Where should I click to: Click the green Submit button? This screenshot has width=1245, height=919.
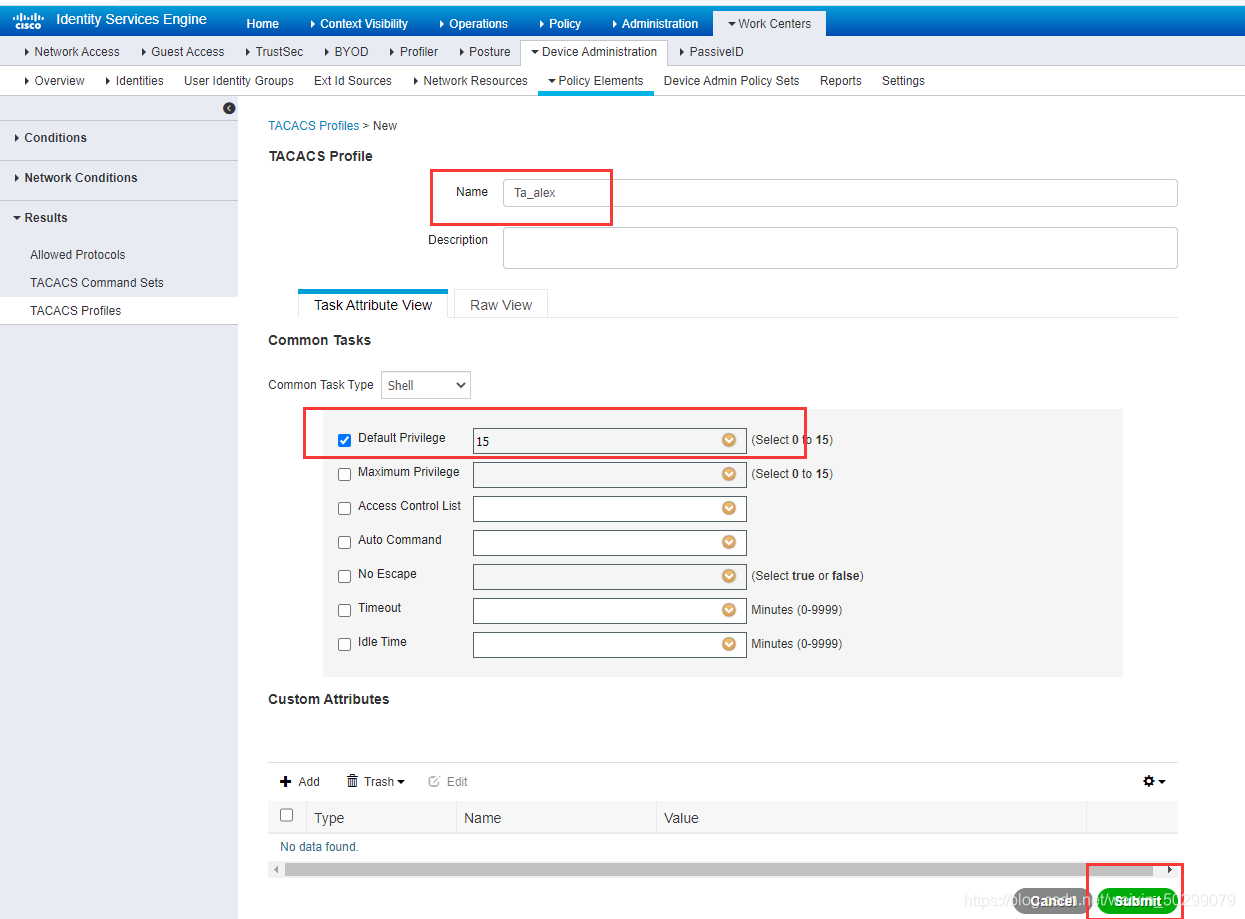pos(1136,900)
